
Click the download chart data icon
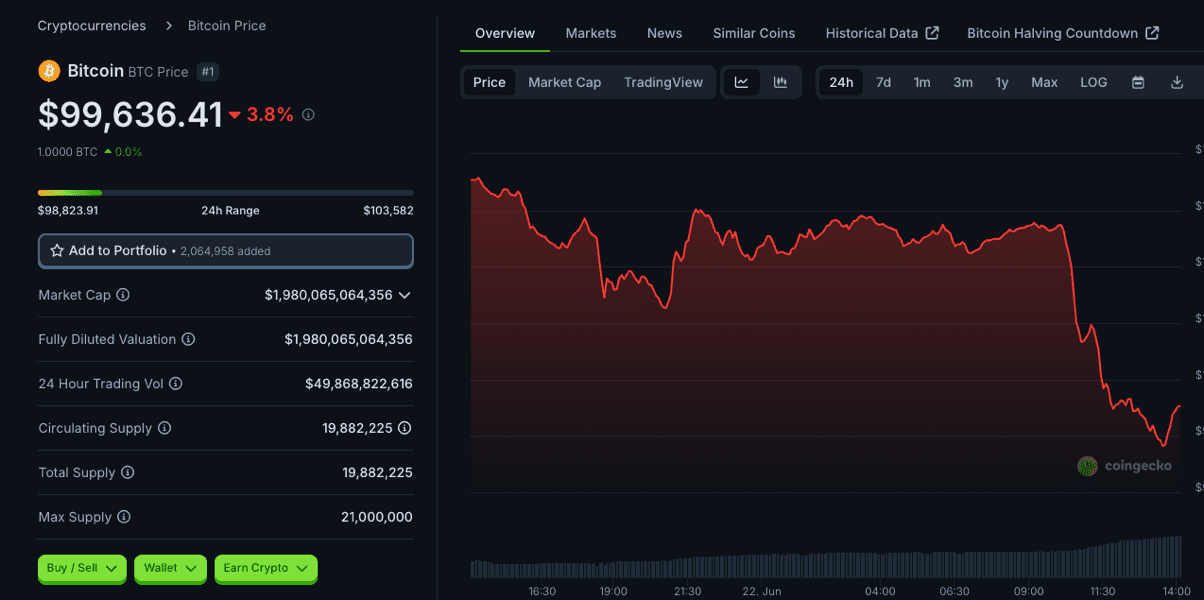click(1177, 82)
